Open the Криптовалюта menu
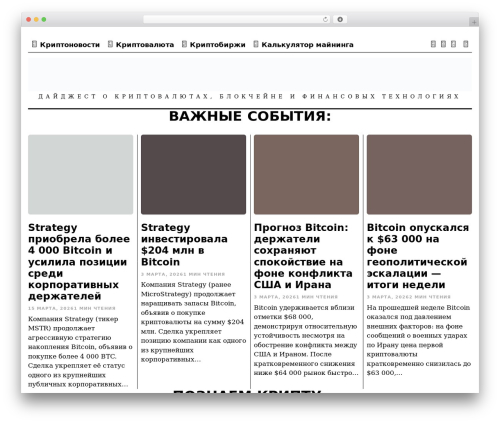Viewport: 500px width, 423px height. tap(145, 44)
